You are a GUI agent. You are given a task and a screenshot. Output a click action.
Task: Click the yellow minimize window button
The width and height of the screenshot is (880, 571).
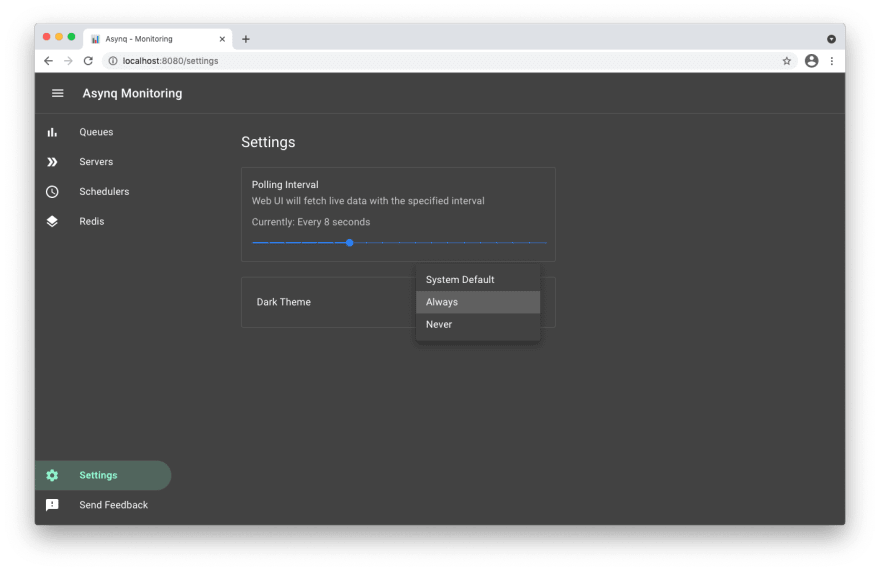pyautogui.click(x=59, y=37)
